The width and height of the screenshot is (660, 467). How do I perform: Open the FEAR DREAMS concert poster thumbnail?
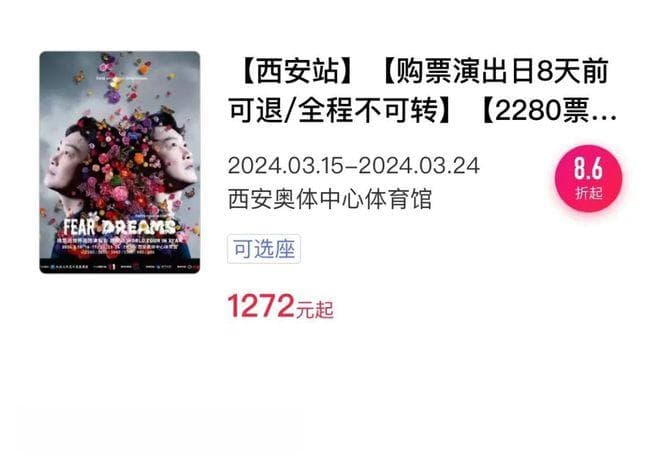[x=120, y=162]
